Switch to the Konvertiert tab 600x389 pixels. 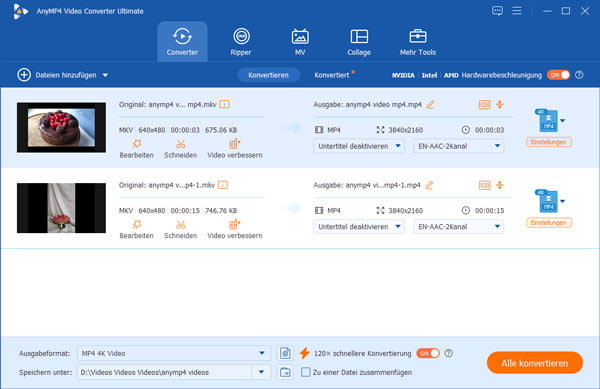click(332, 75)
